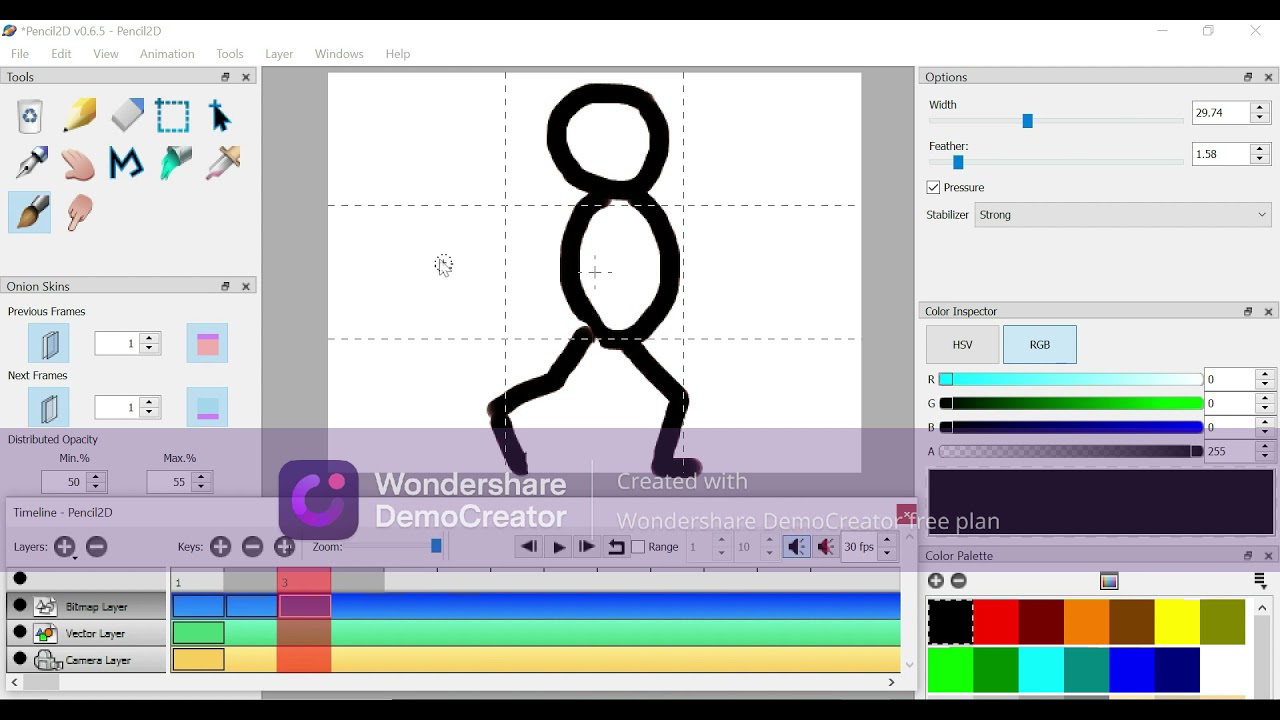Image resolution: width=1280 pixels, height=720 pixels.
Task: Switch color inspector to HSV
Action: 962,345
